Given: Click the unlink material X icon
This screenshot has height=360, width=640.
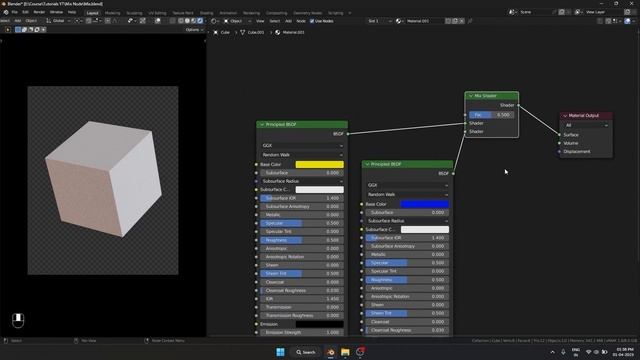Looking at the screenshot, I should pyautogui.click(x=462, y=21).
